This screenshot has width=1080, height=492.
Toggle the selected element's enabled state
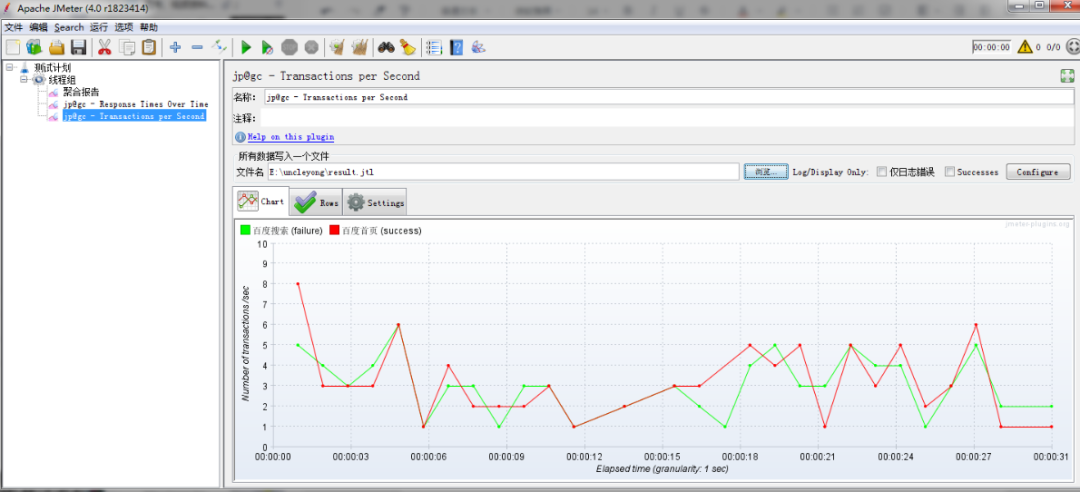[219, 47]
